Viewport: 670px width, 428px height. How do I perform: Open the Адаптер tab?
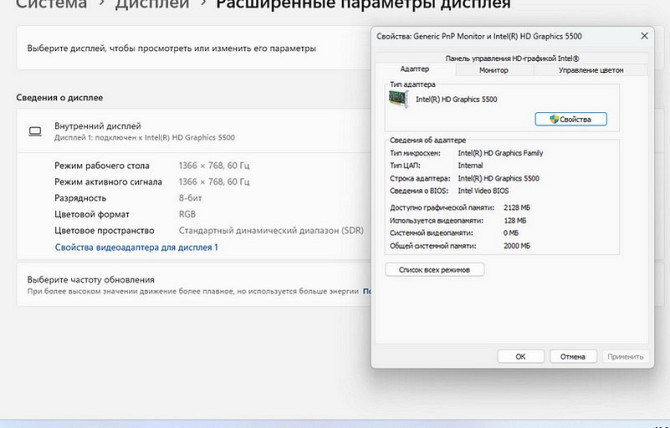[414, 70]
